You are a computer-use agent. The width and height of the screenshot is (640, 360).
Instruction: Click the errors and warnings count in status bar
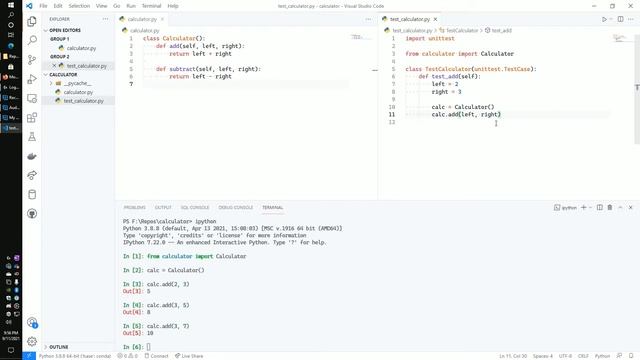coord(127,356)
